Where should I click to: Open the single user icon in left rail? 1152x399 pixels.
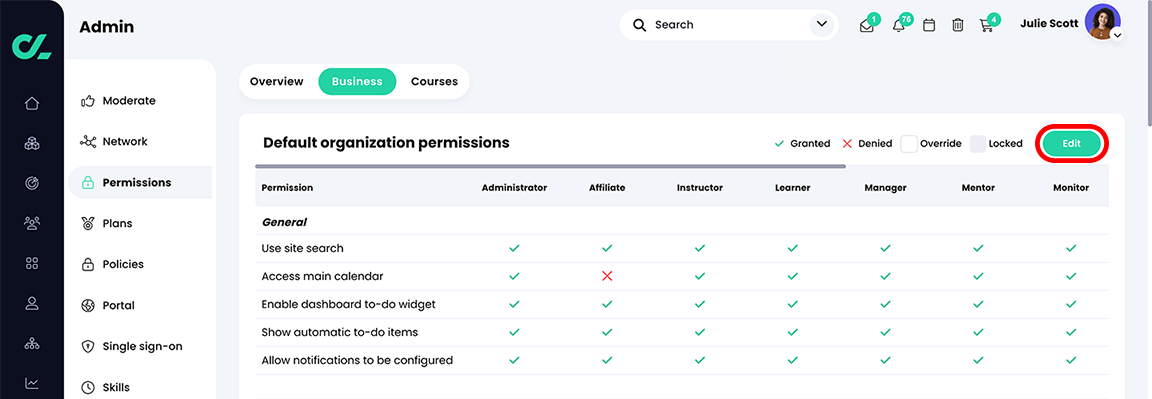pyautogui.click(x=32, y=303)
